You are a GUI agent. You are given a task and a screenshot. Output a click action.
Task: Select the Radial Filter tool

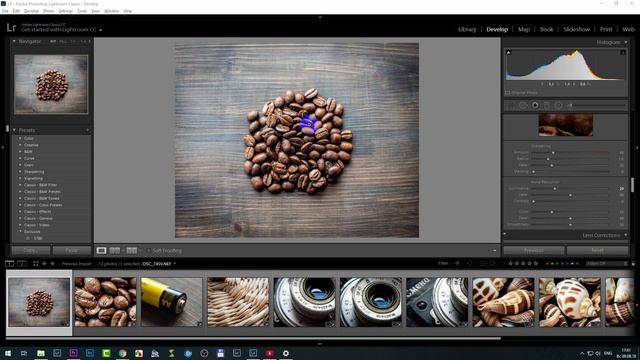tap(558, 105)
